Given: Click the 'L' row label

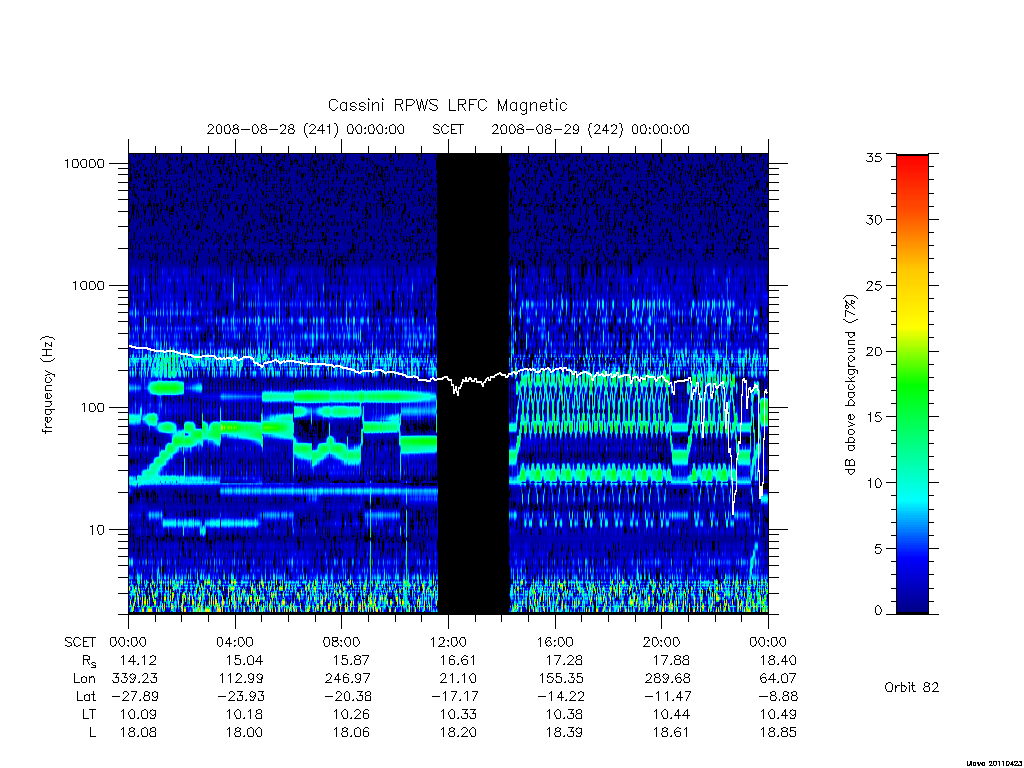Looking at the screenshot, I should [92, 733].
